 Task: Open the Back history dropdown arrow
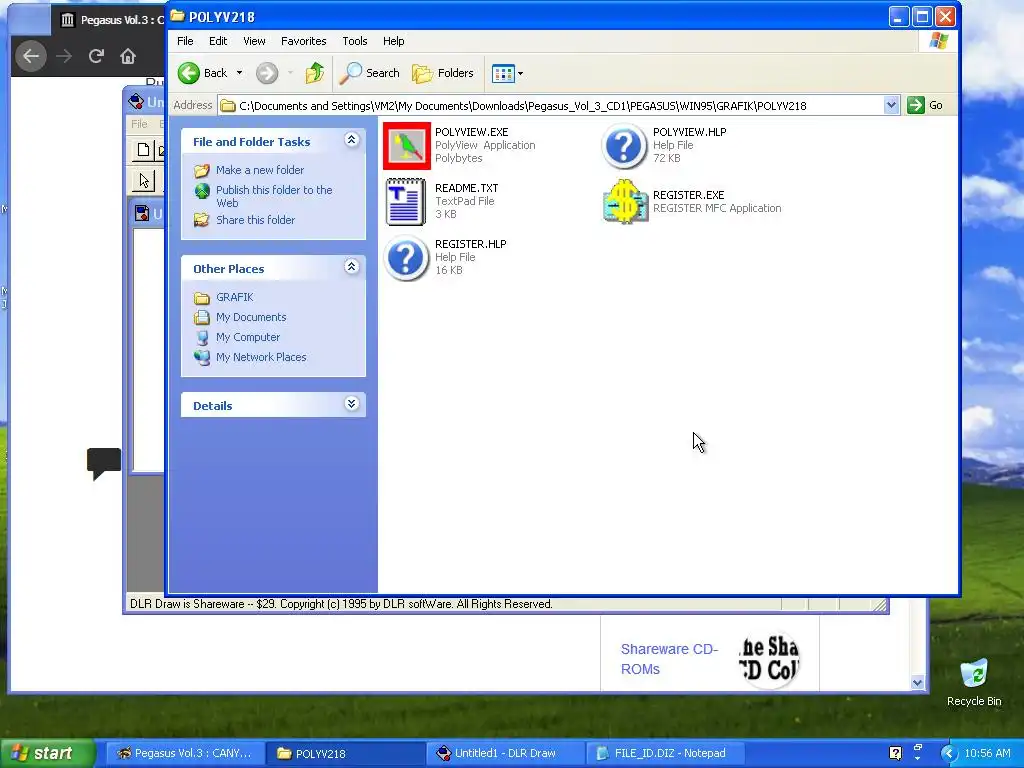tap(239, 73)
